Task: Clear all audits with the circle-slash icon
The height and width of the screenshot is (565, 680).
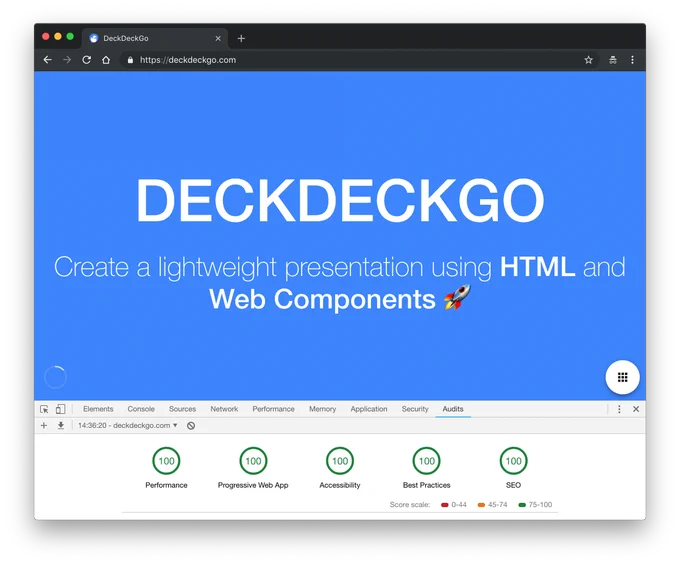Action: pos(191,426)
